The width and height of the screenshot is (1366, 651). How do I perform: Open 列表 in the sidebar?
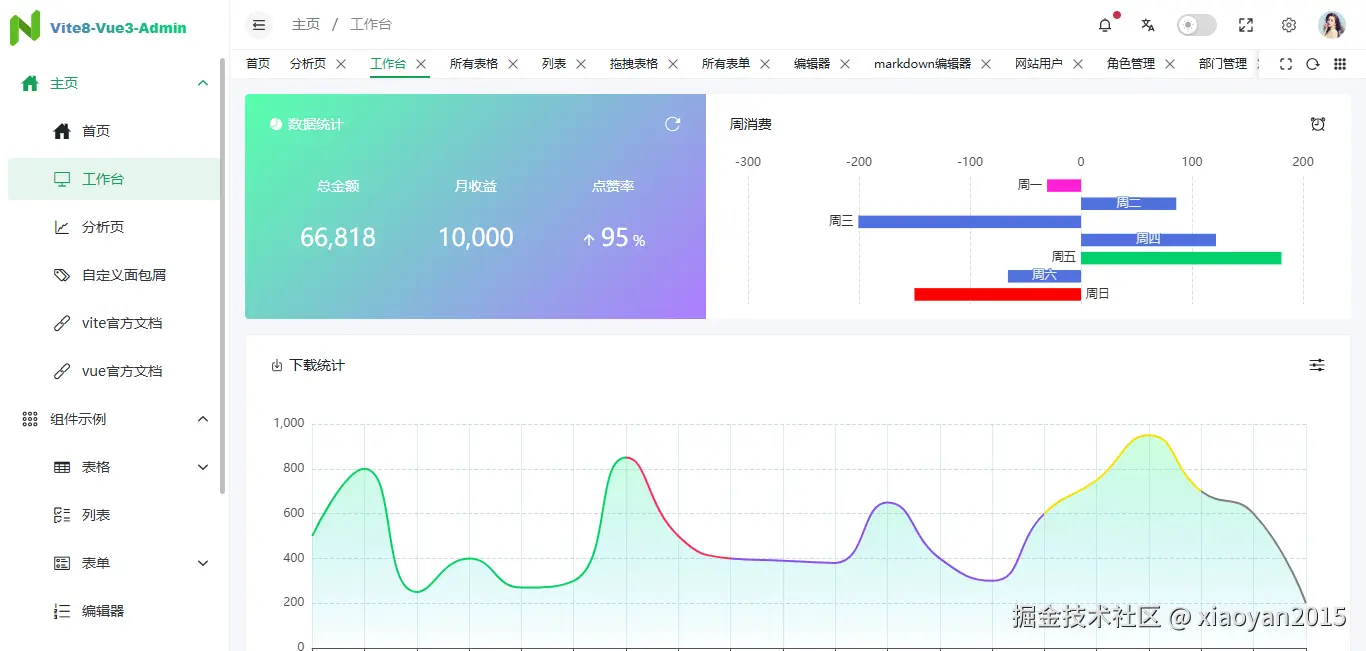pos(114,515)
